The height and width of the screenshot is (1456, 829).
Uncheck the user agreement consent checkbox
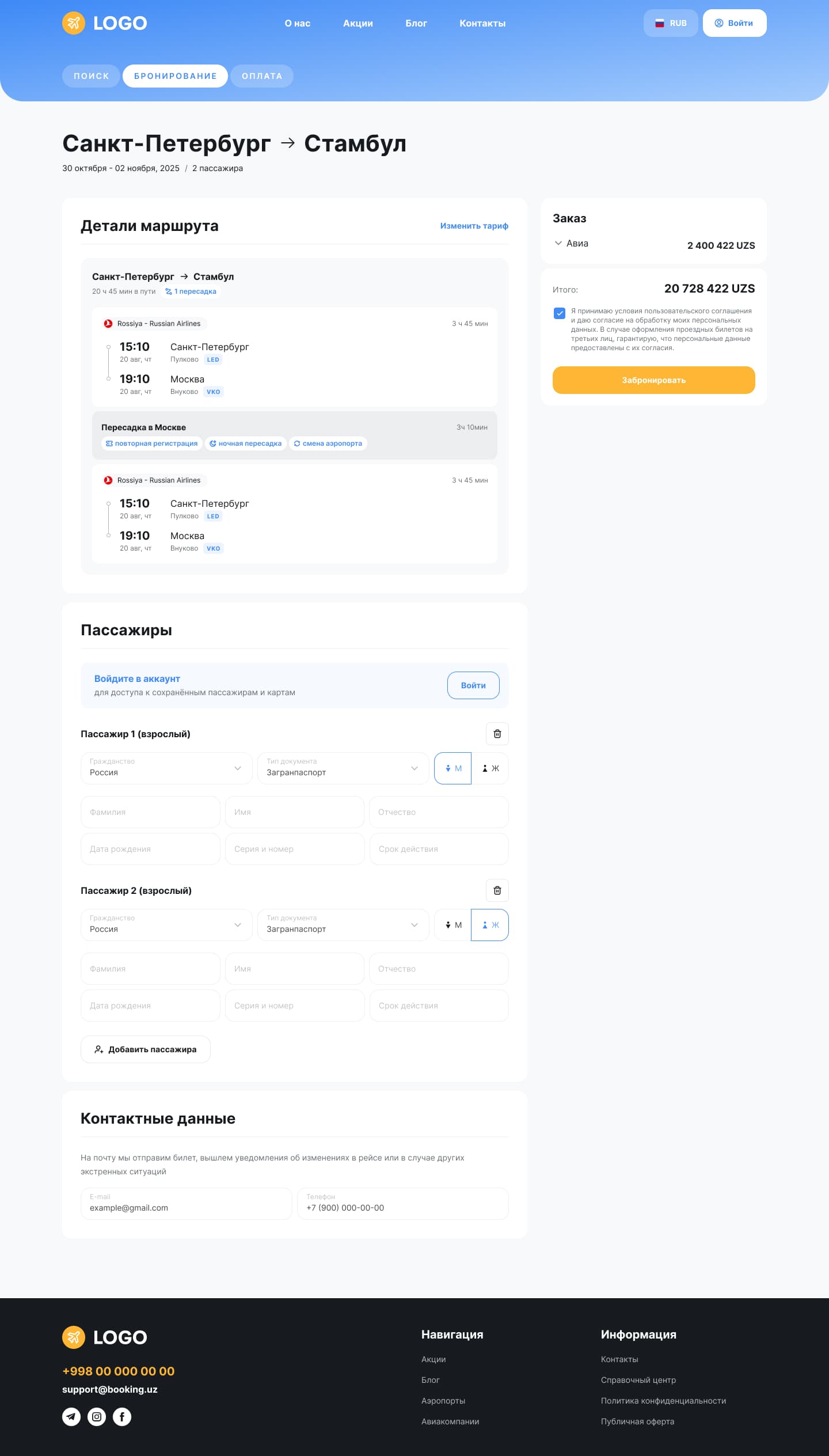point(560,313)
